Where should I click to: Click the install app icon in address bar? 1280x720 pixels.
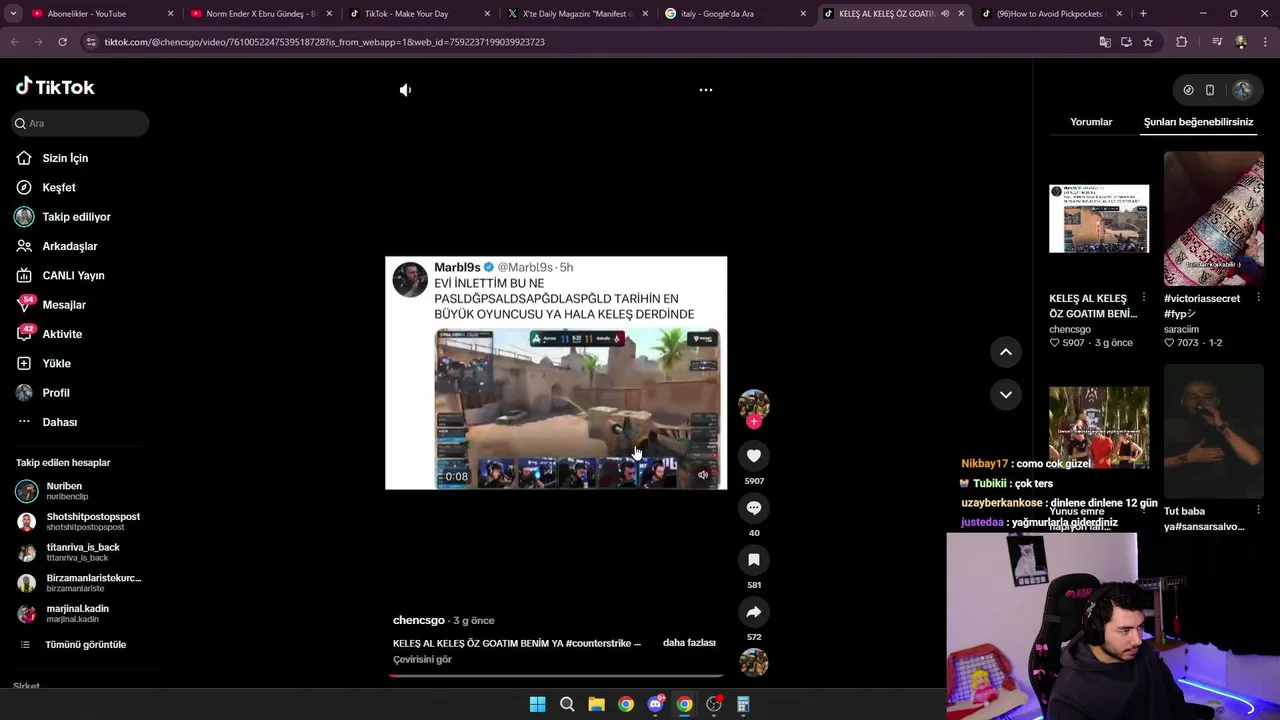click(x=1126, y=42)
